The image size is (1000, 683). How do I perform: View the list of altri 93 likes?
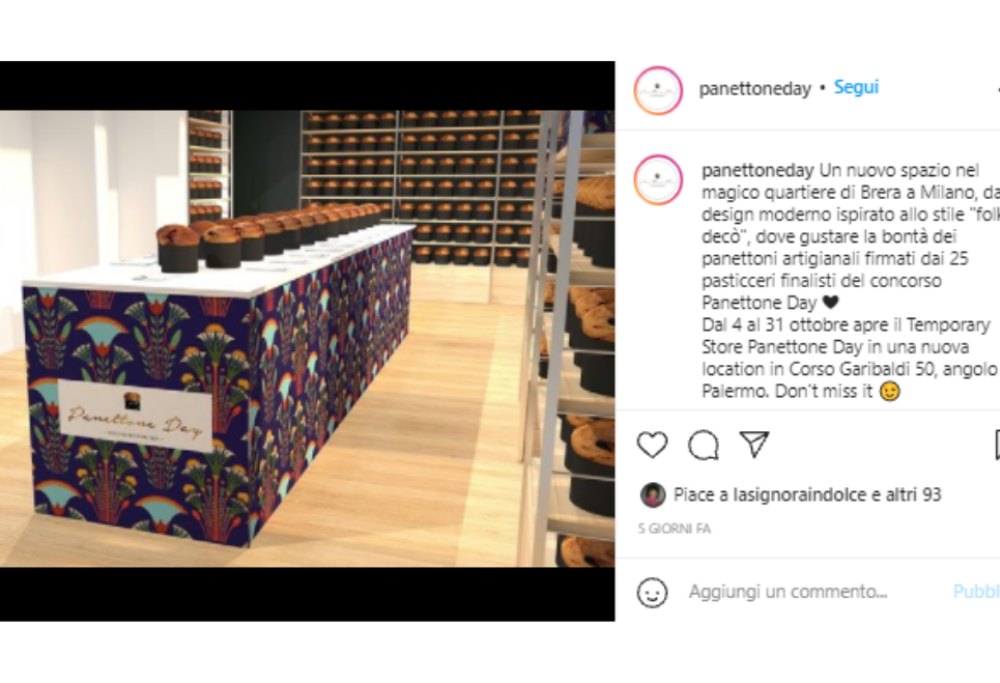pos(913,495)
